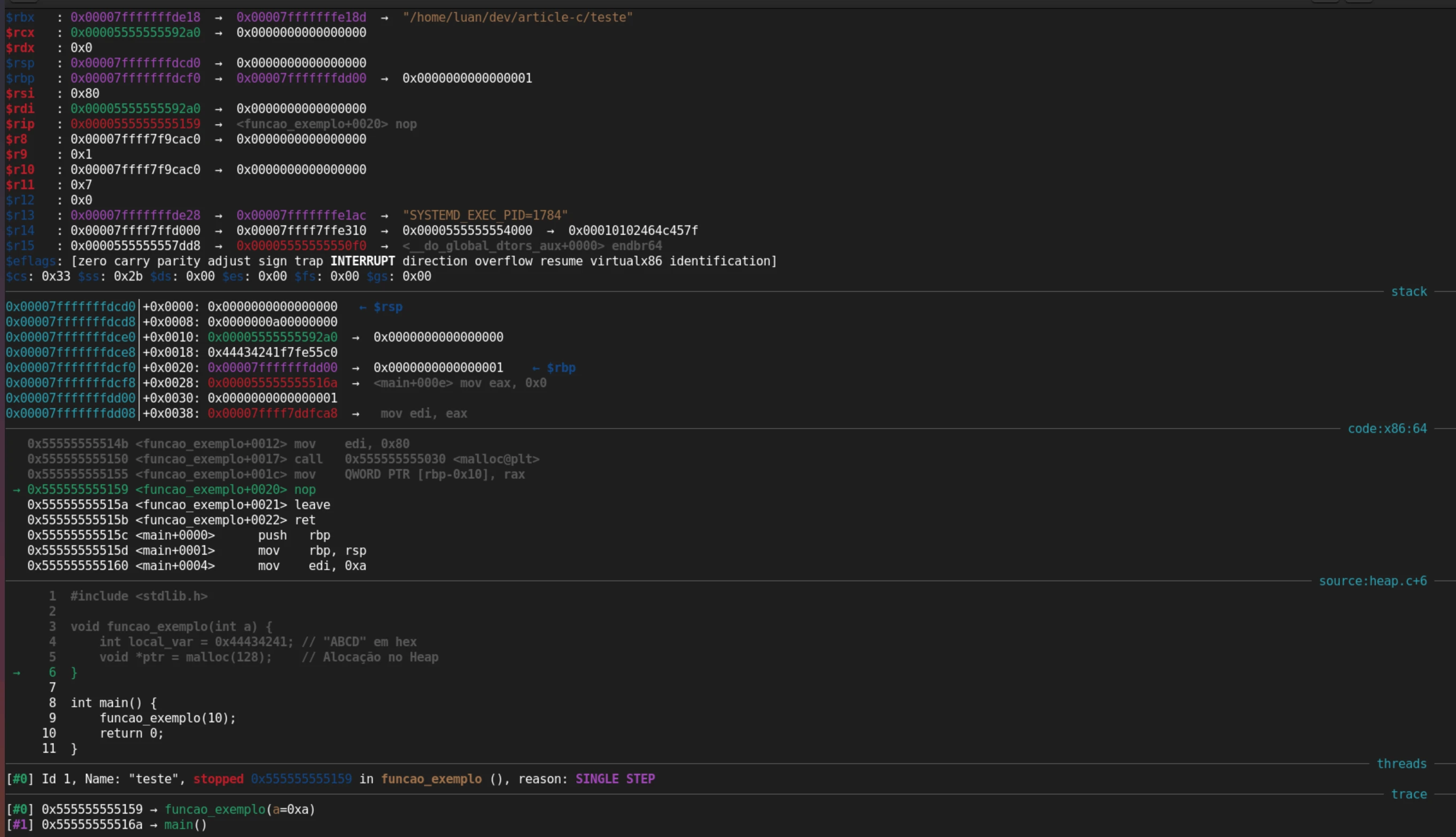The height and width of the screenshot is (837, 1456).
Task: Select the trace section label
Action: click(x=1409, y=794)
